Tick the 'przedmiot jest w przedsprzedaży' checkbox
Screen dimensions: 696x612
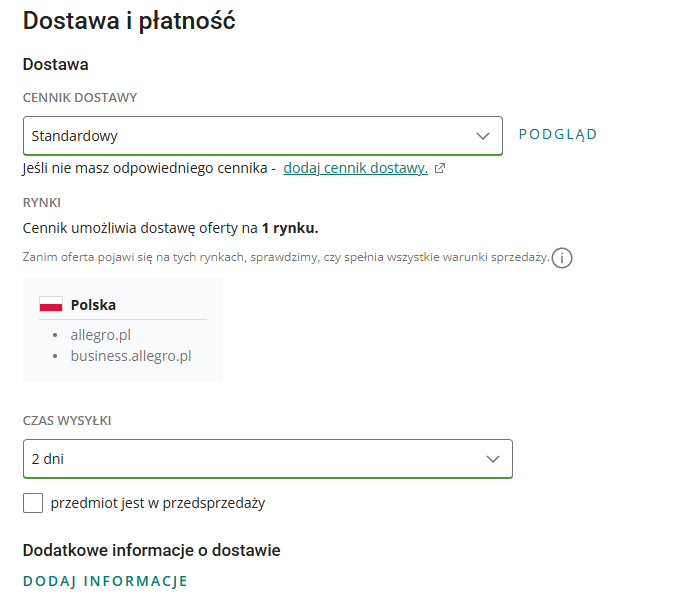pos(33,503)
